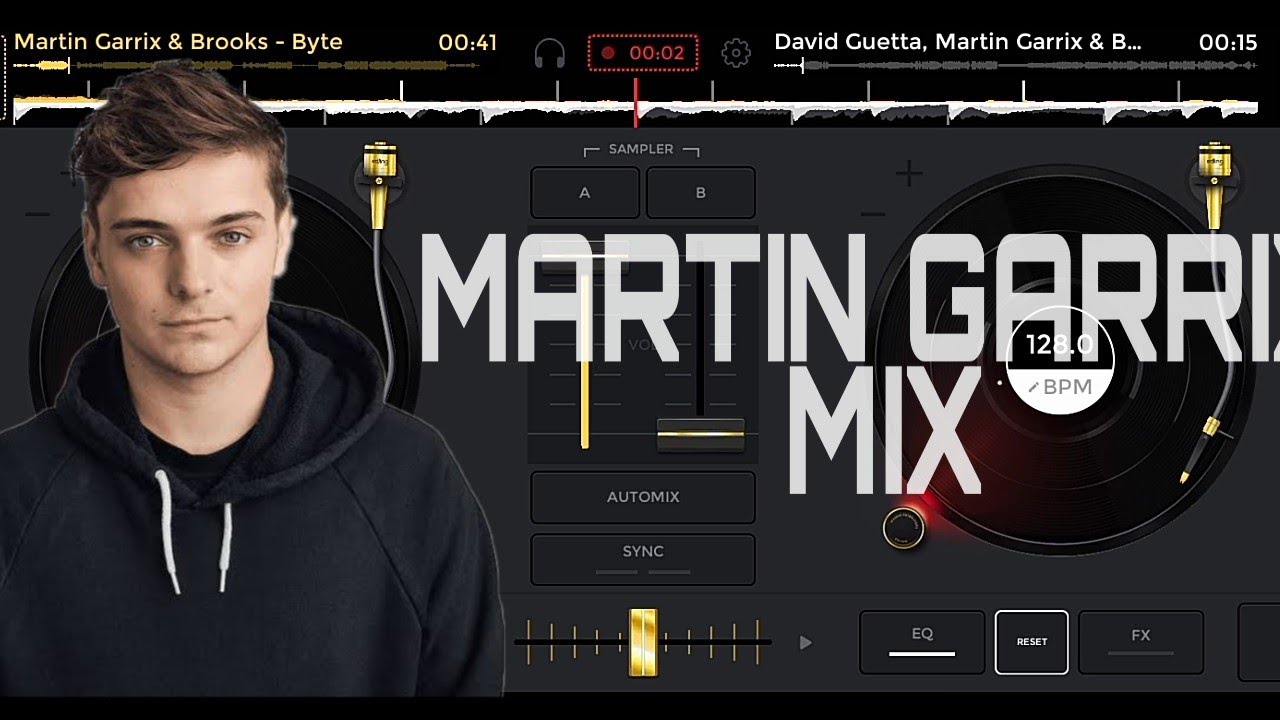This screenshot has height=720, width=1280.
Task: Select sampler A button
Action: tap(585, 193)
